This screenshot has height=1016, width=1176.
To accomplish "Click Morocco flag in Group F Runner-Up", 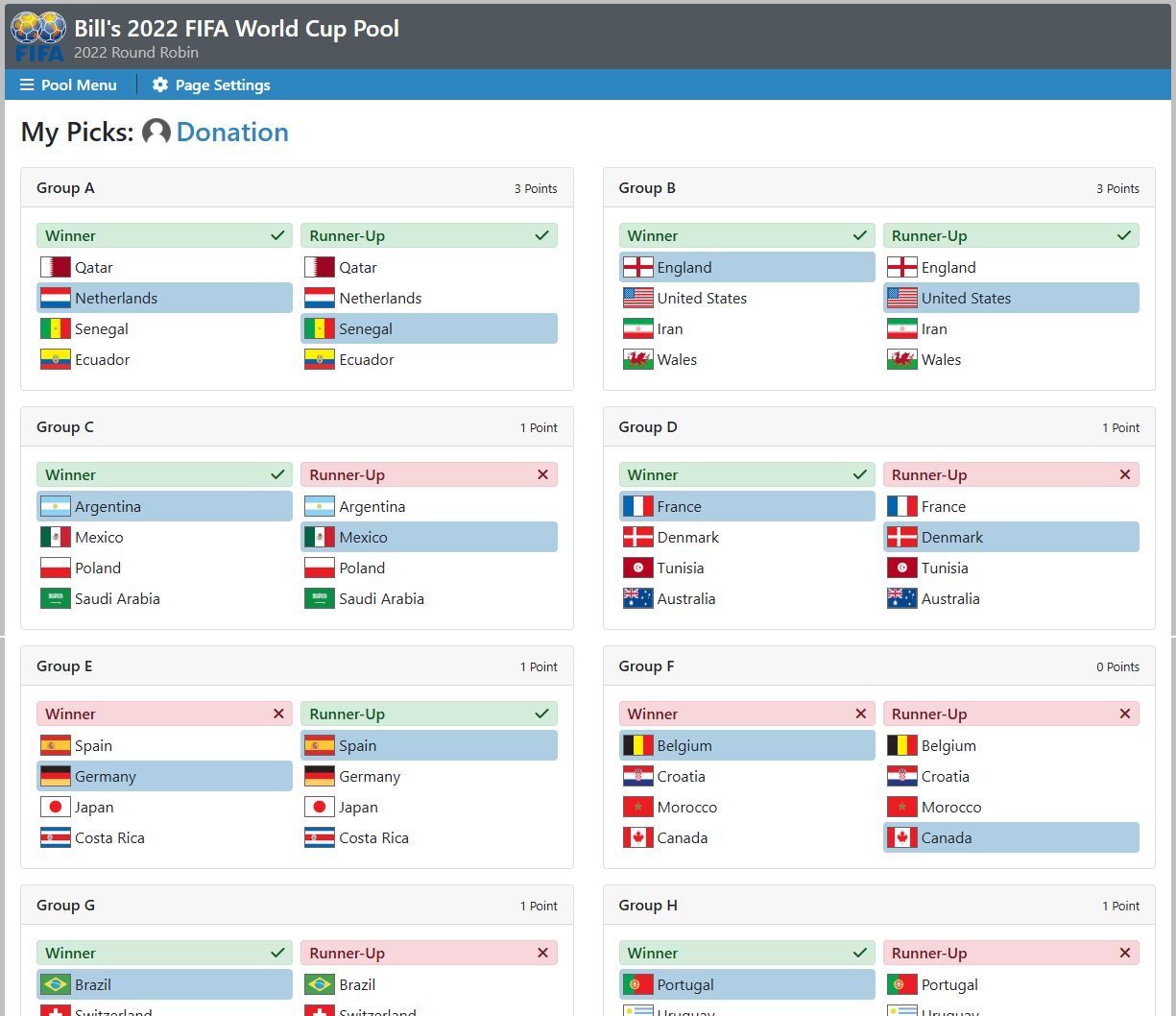I will 902,807.
